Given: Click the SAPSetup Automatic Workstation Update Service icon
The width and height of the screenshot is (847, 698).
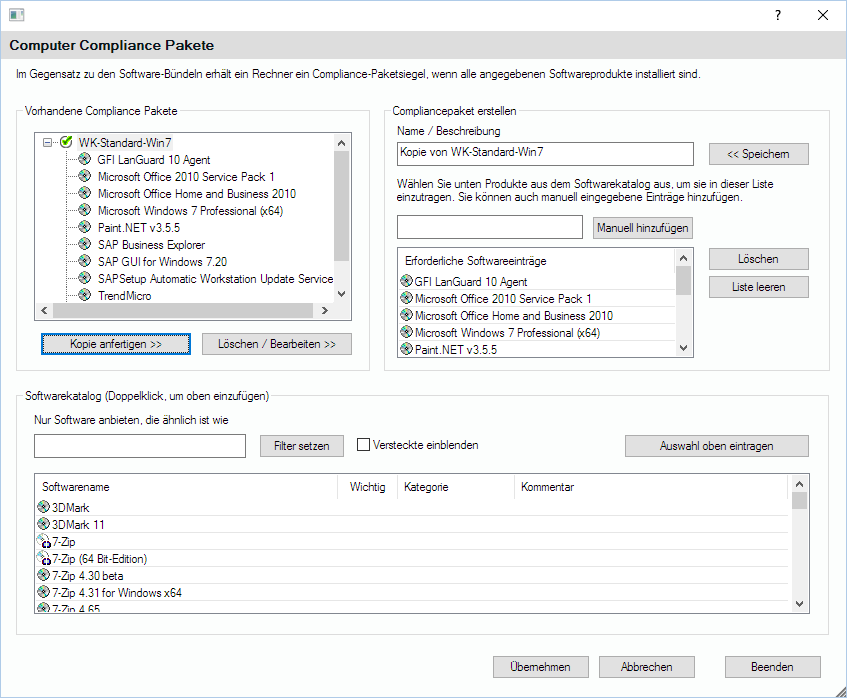Looking at the screenshot, I should click(x=85, y=278).
